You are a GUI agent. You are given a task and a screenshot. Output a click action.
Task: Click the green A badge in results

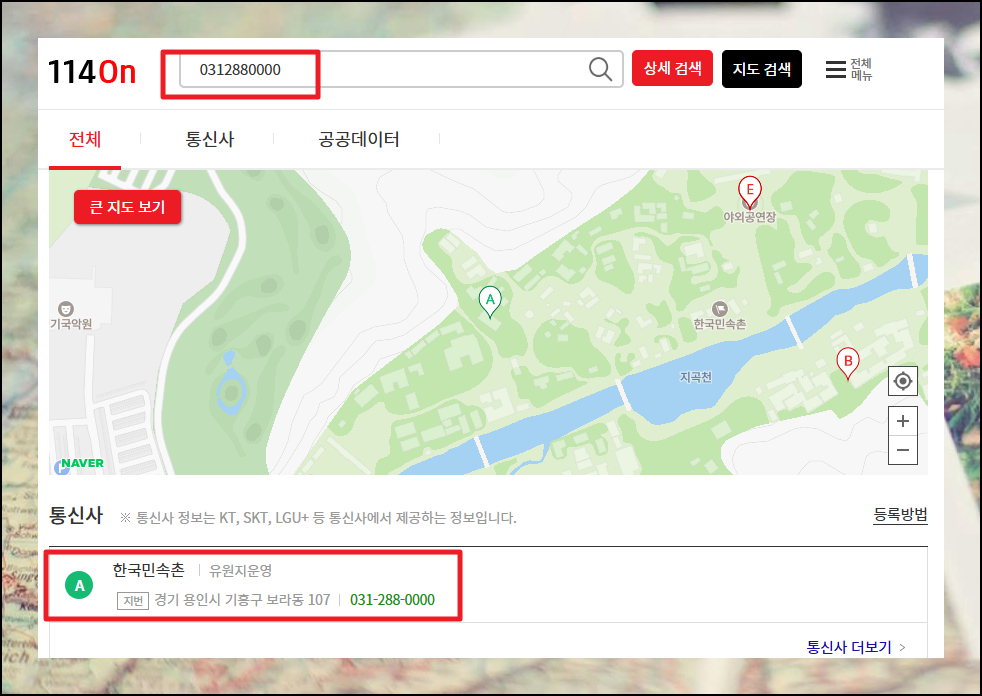80,585
